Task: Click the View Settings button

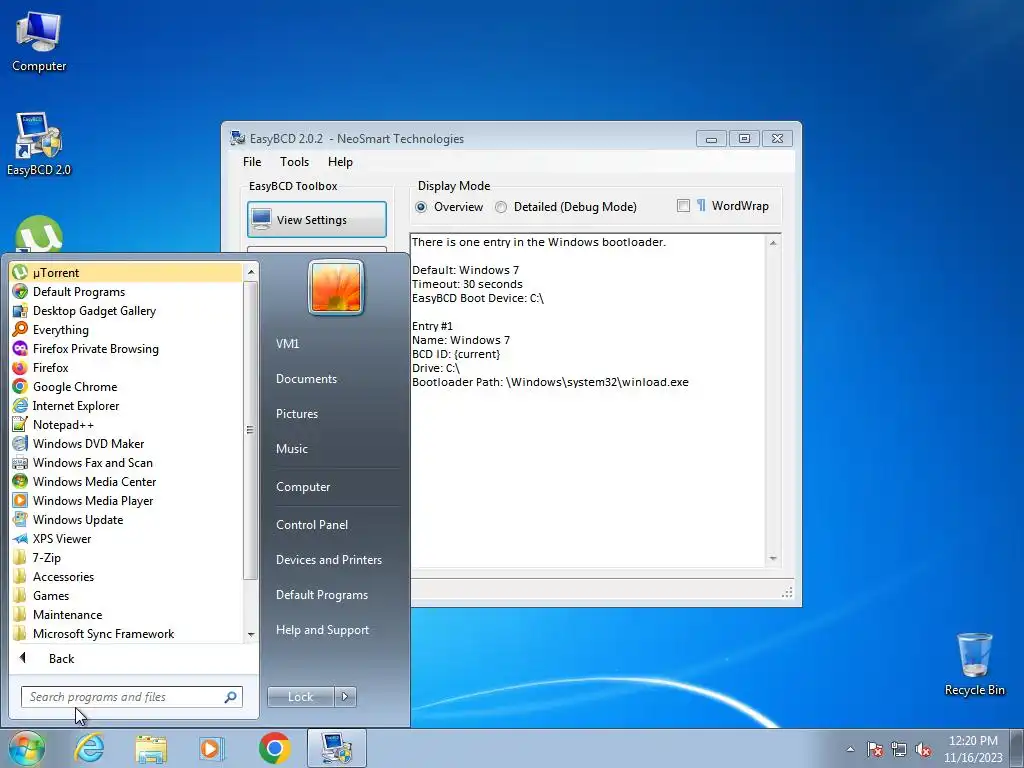Action: (317, 219)
